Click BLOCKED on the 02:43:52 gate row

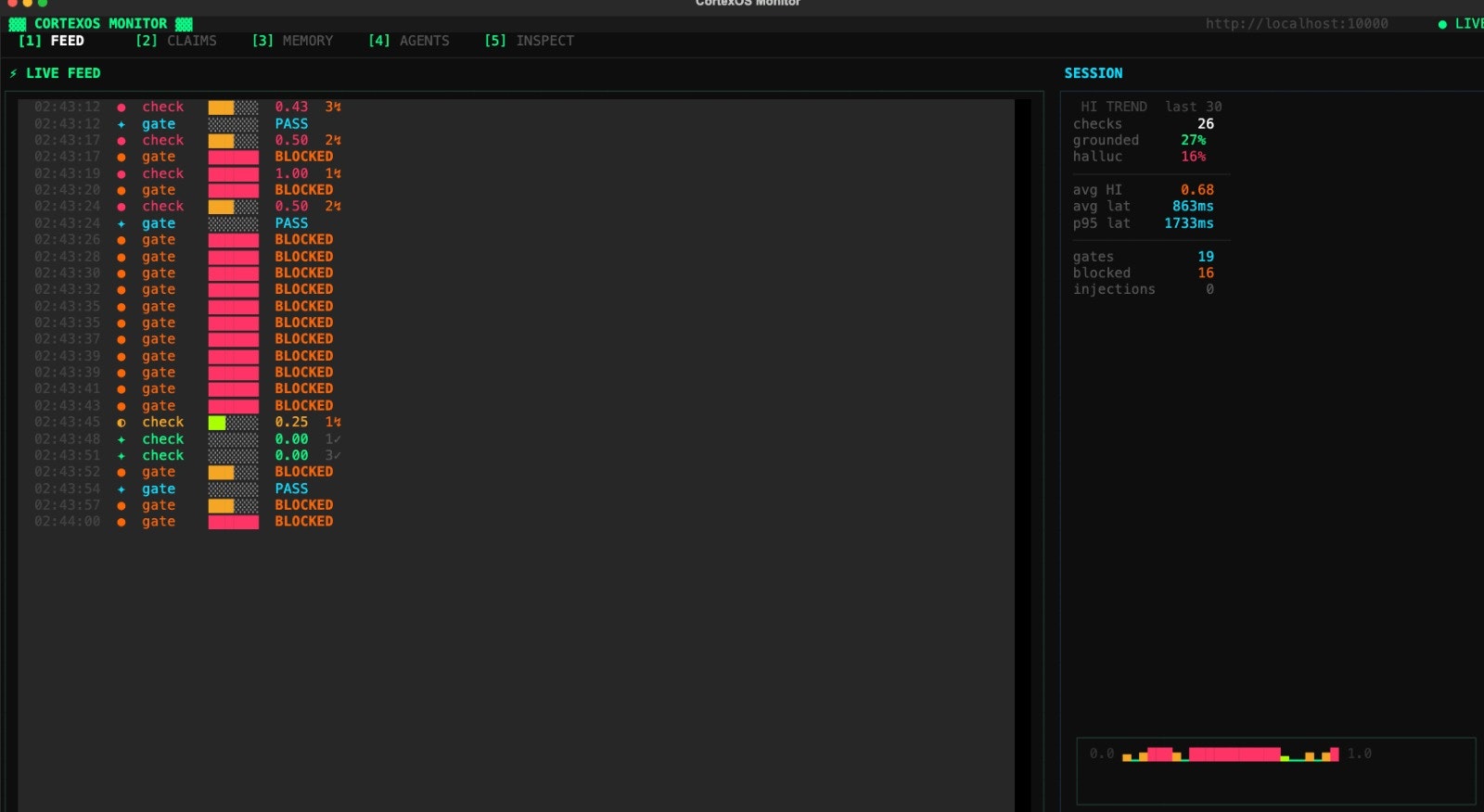point(304,472)
